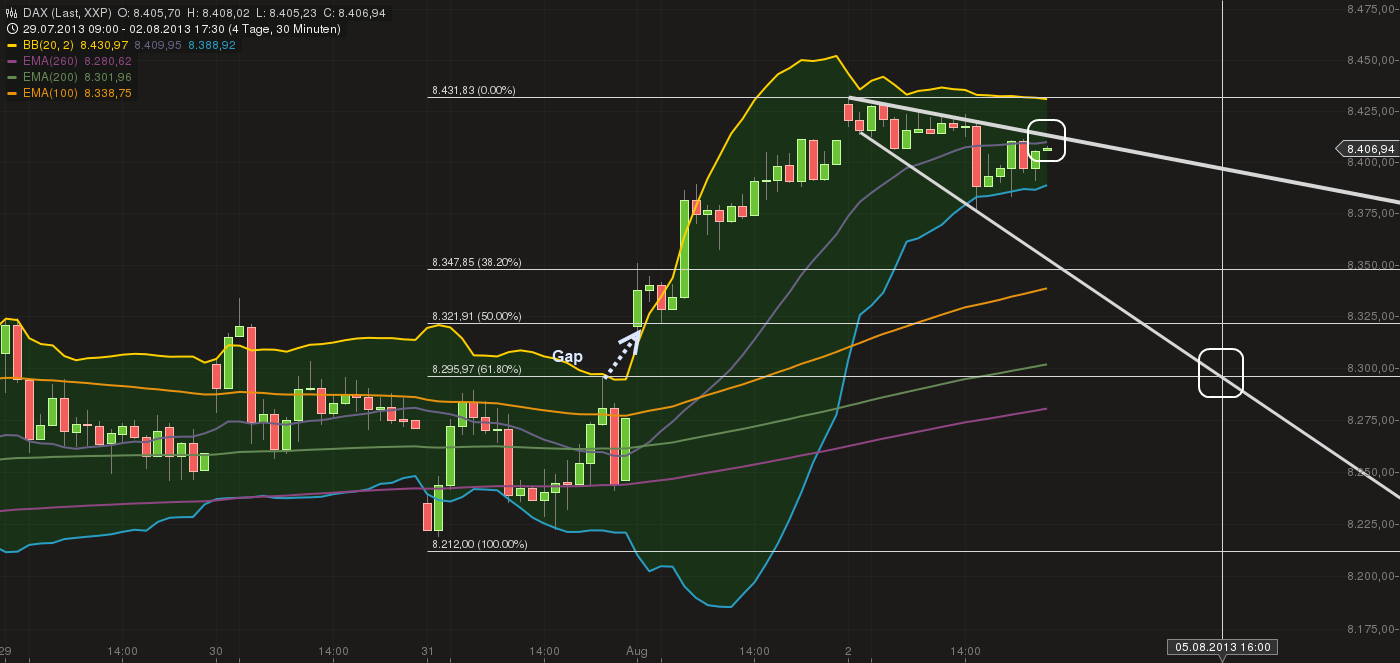Select the orange EMA(100) line marker

(14, 90)
